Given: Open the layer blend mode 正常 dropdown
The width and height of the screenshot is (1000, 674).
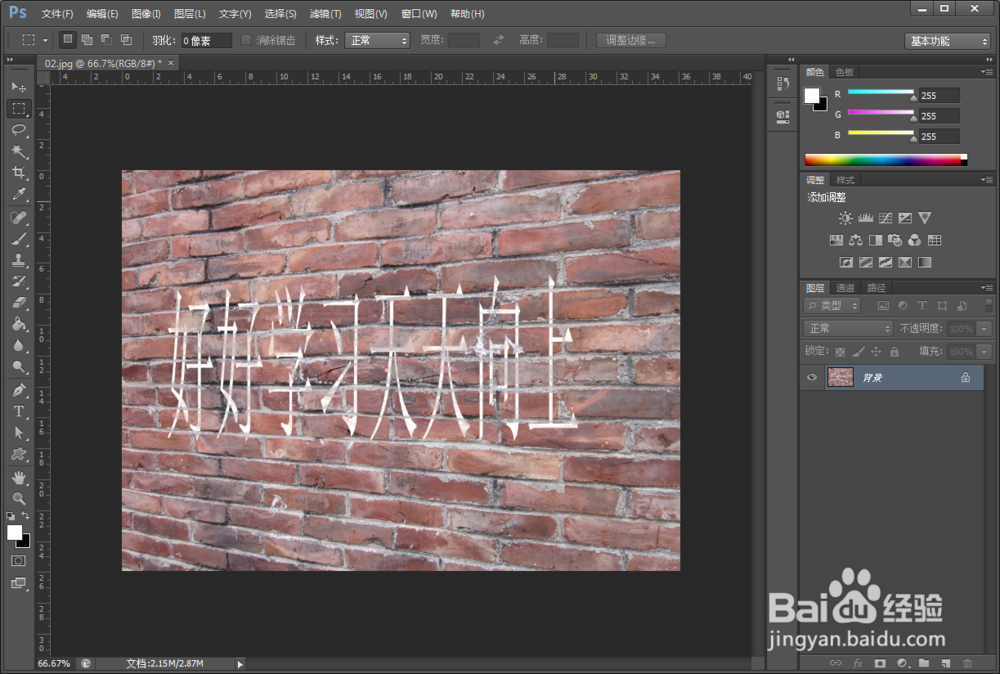Looking at the screenshot, I should click(x=848, y=328).
